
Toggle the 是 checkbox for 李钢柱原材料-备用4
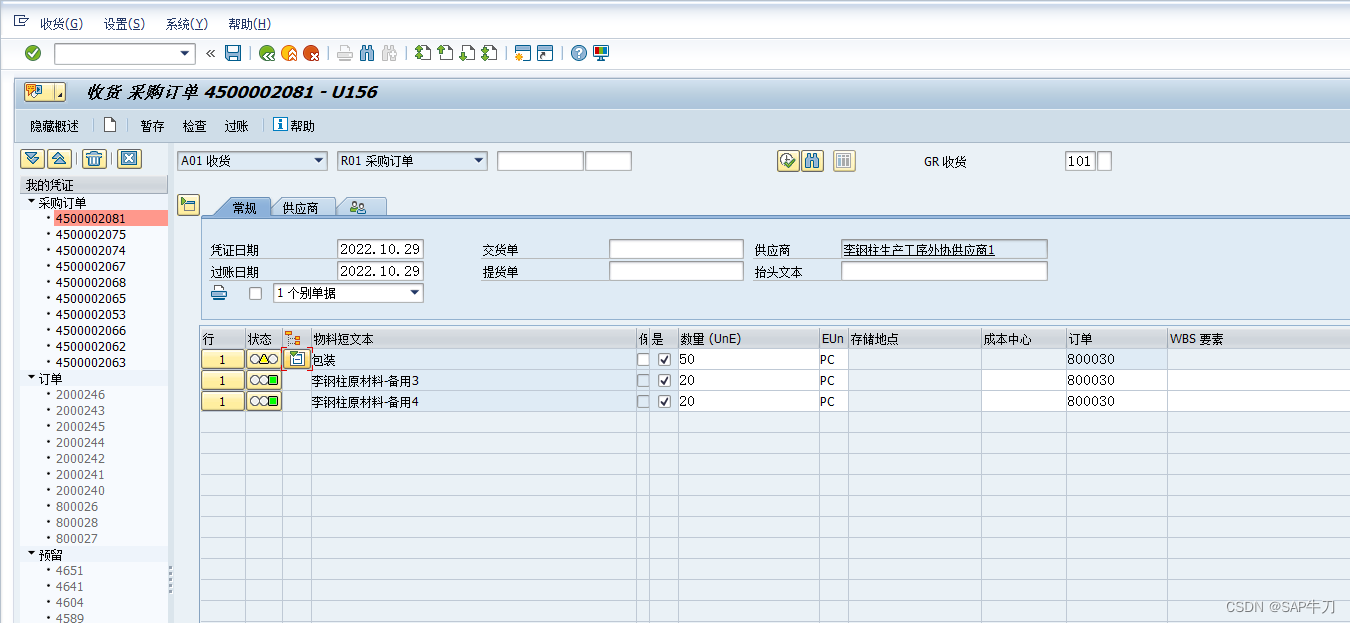[x=664, y=401]
